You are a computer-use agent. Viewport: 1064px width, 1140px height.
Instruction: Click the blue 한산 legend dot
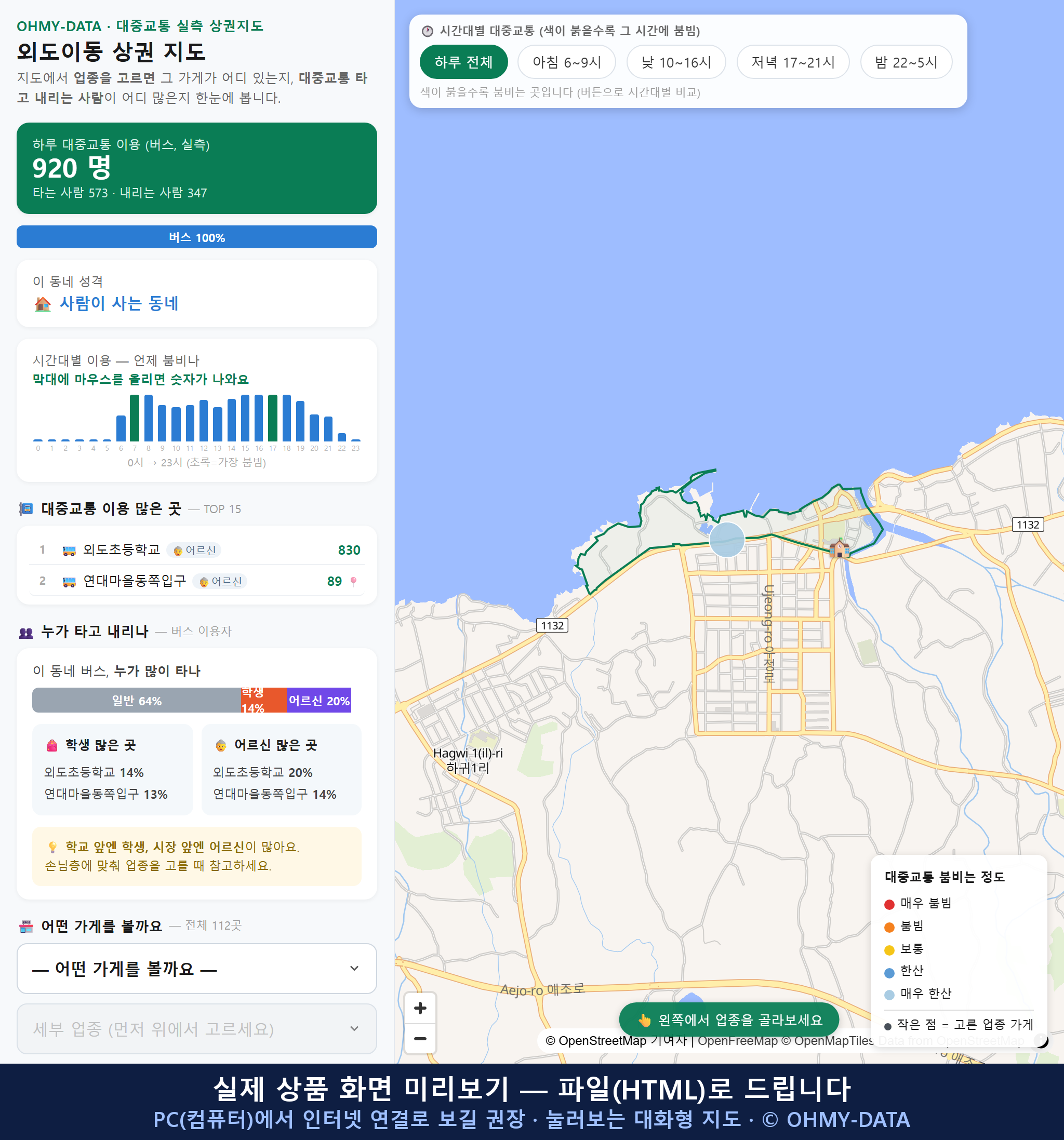point(889,973)
